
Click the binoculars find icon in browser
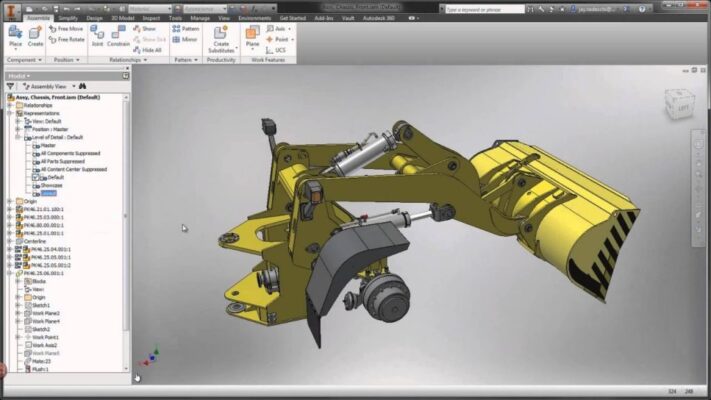(x=82, y=86)
